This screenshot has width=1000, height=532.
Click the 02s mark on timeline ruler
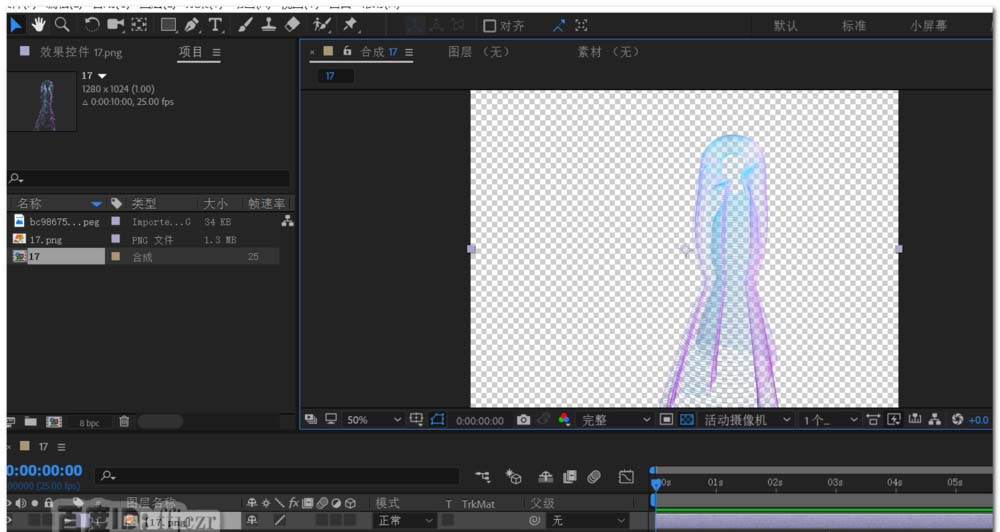tap(775, 482)
